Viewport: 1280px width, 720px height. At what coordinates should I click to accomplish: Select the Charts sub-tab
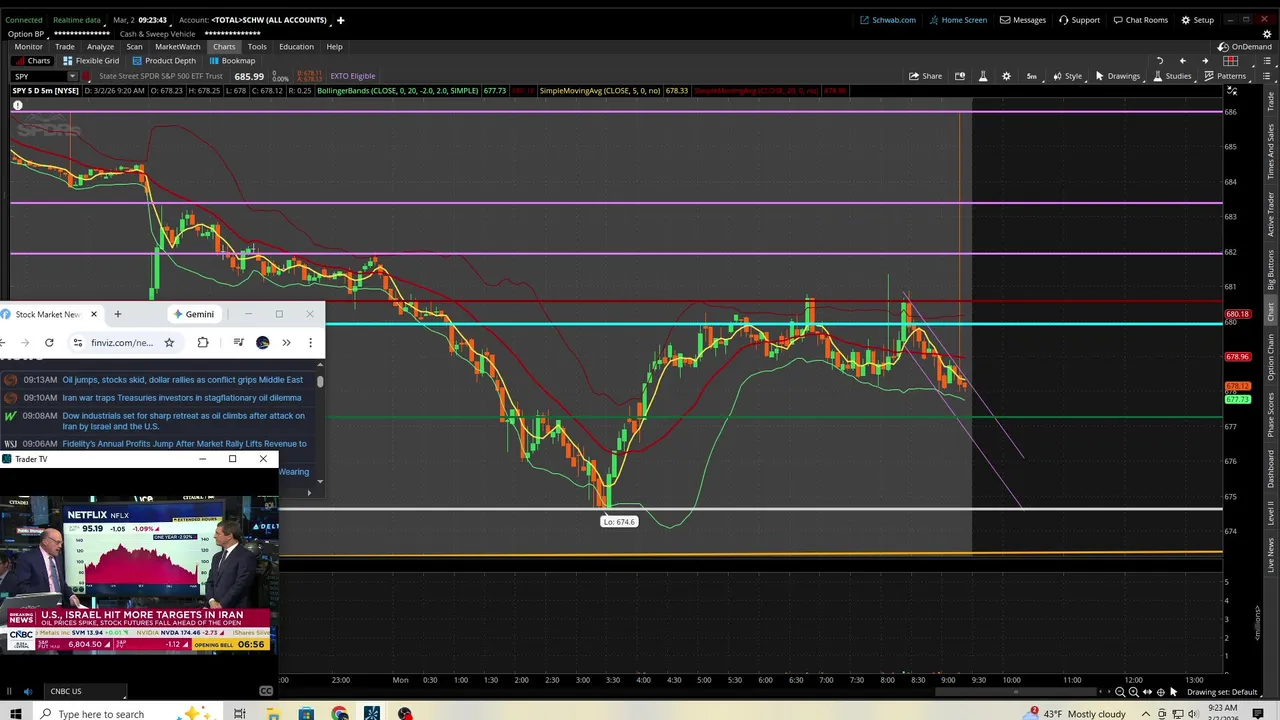click(33, 61)
